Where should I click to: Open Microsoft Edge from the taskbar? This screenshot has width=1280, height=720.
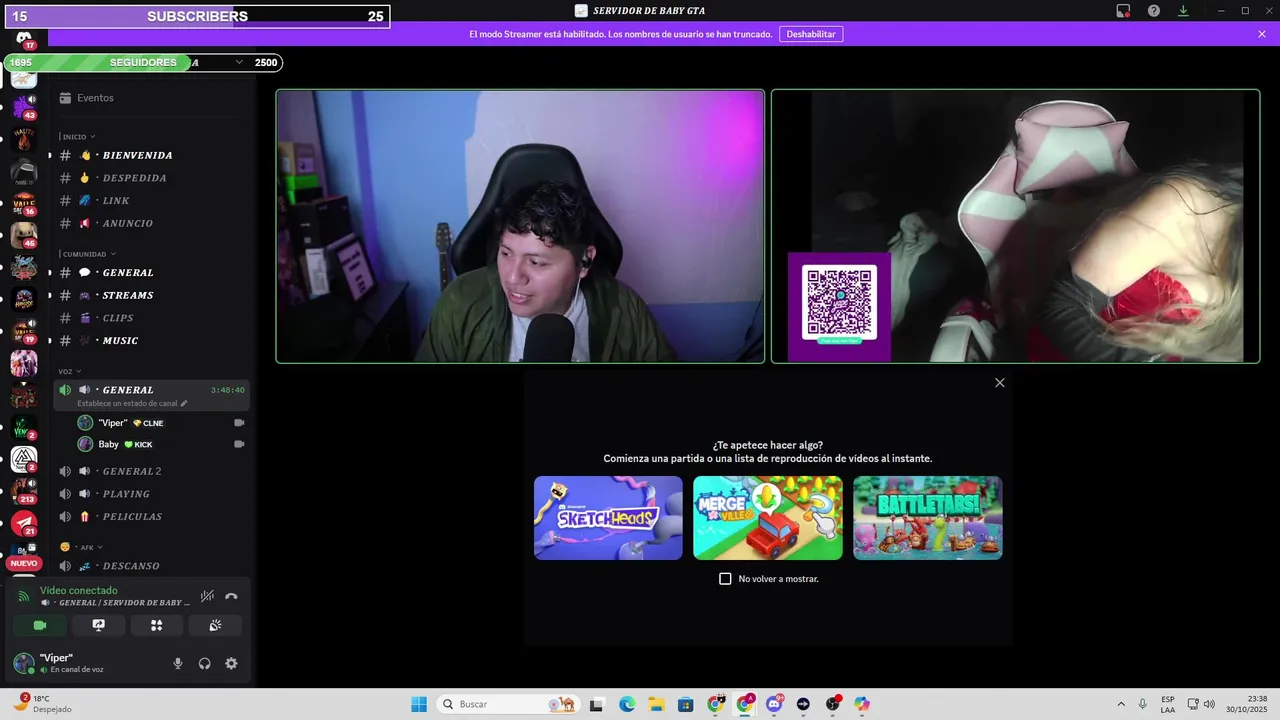pos(627,704)
